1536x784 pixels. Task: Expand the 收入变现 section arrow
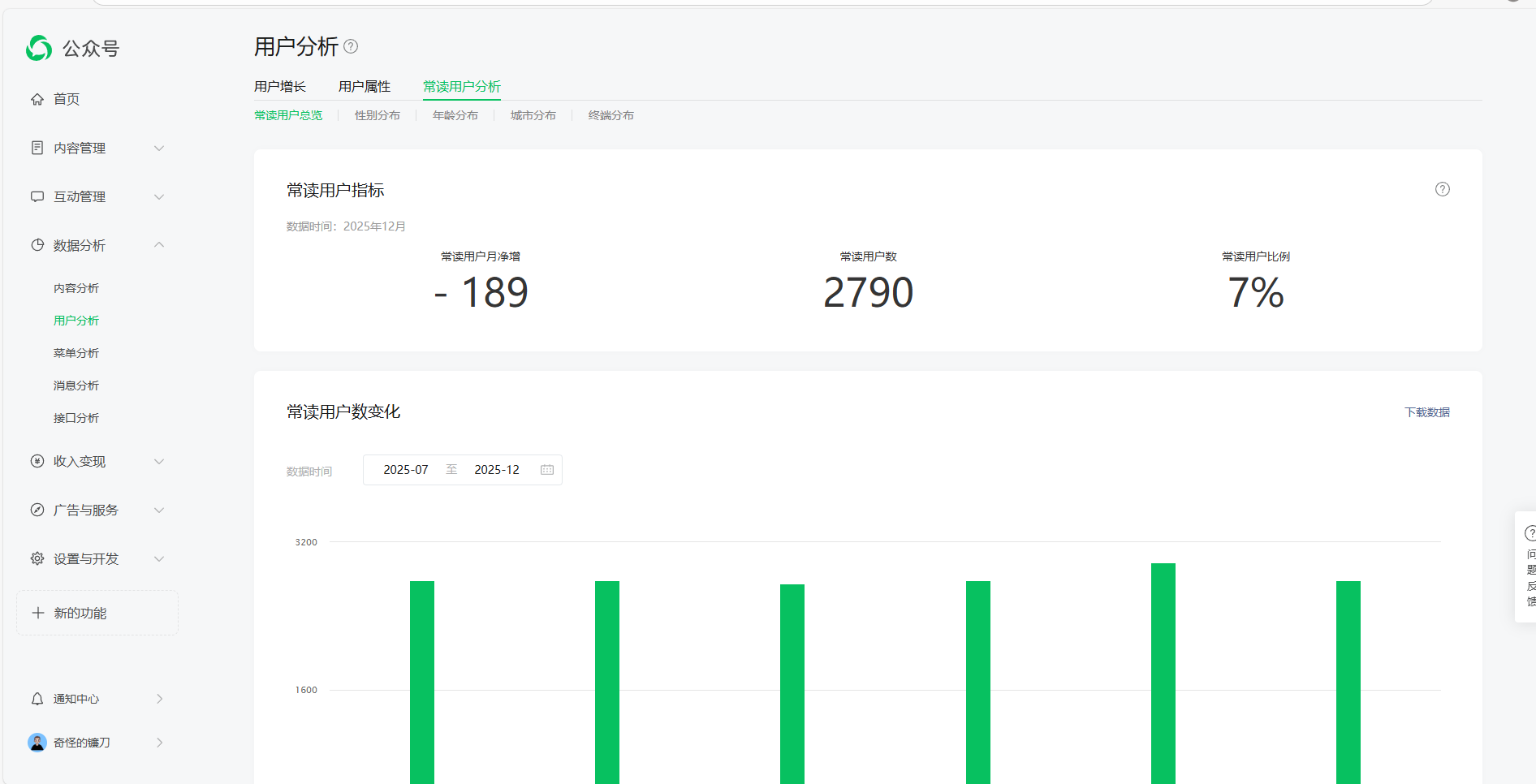click(x=159, y=461)
